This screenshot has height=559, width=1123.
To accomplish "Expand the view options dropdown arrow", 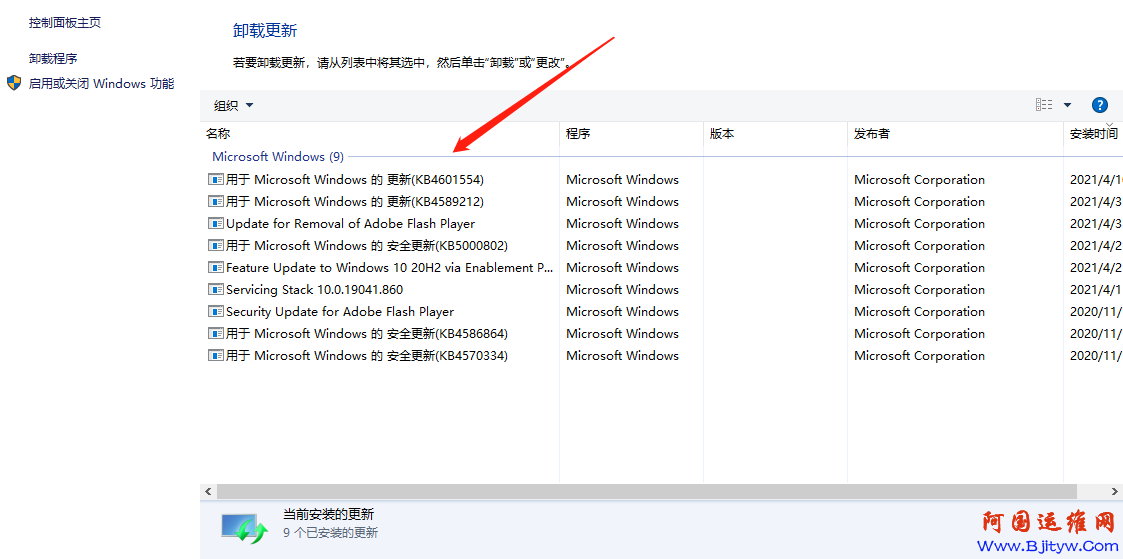I will 1067,105.
